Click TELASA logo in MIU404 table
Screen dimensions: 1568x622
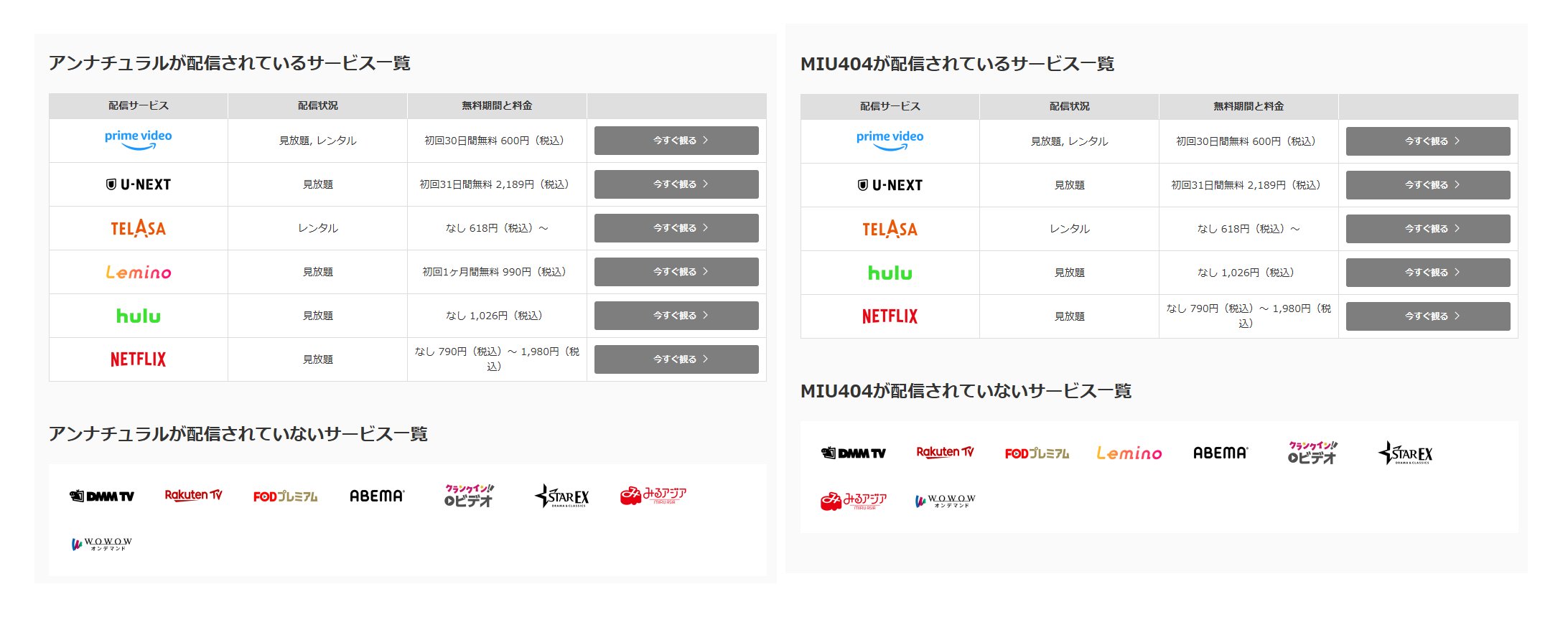[890, 229]
